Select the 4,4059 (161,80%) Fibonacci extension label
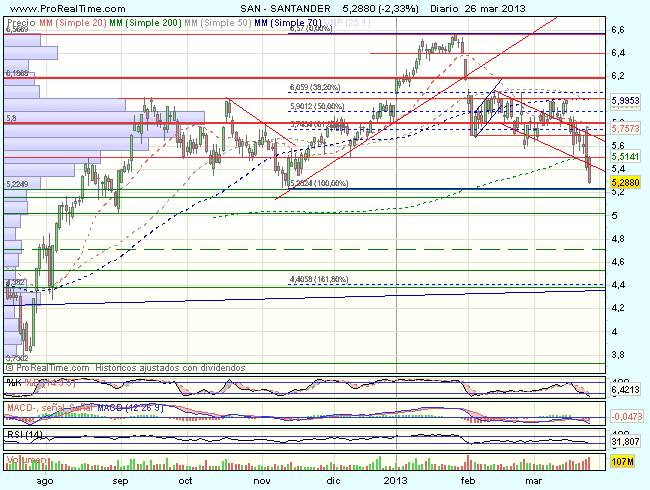 (x=318, y=279)
